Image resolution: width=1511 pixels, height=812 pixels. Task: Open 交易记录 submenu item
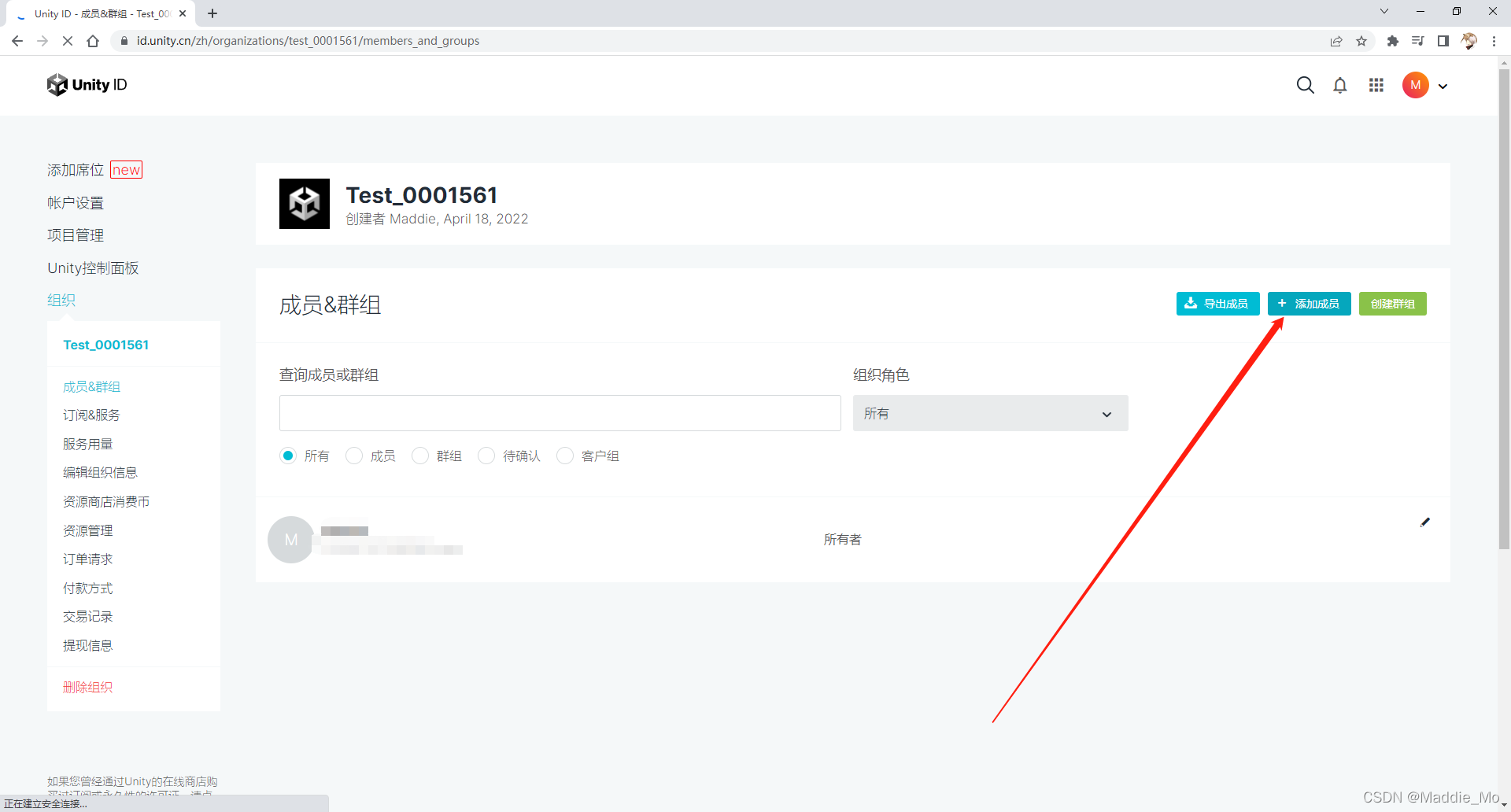point(87,616)
